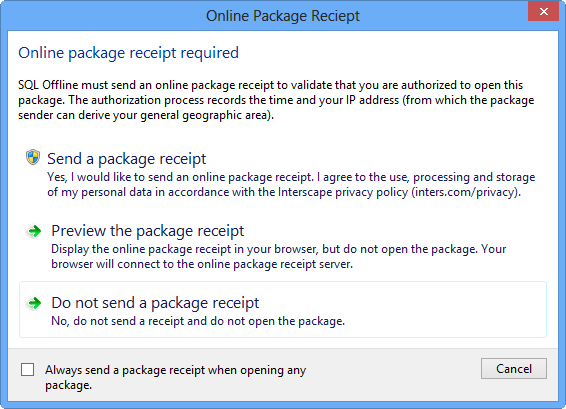Click the 'Yes, I would like to send' description
This screenshot has height=409, width=566.
[291, 184]
